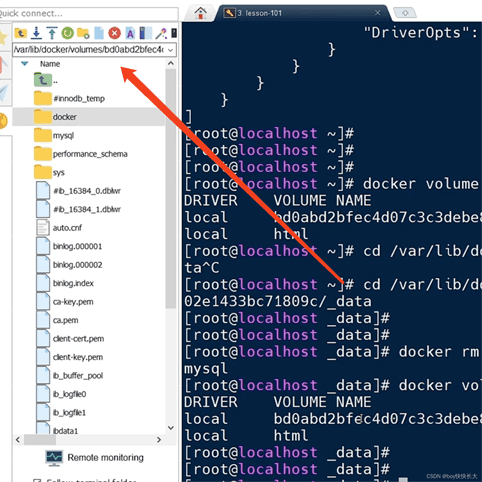
Task: Select the ib_logfile0 file
Action: (x=61, y=394)
